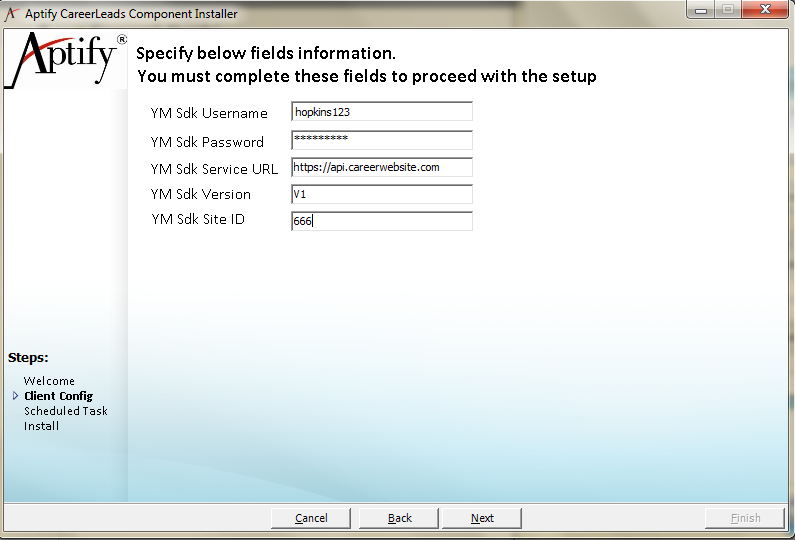This screenshot has height=540, width=795.
Task: Go Back to the previous step
Action: click(x=399, y=518)
